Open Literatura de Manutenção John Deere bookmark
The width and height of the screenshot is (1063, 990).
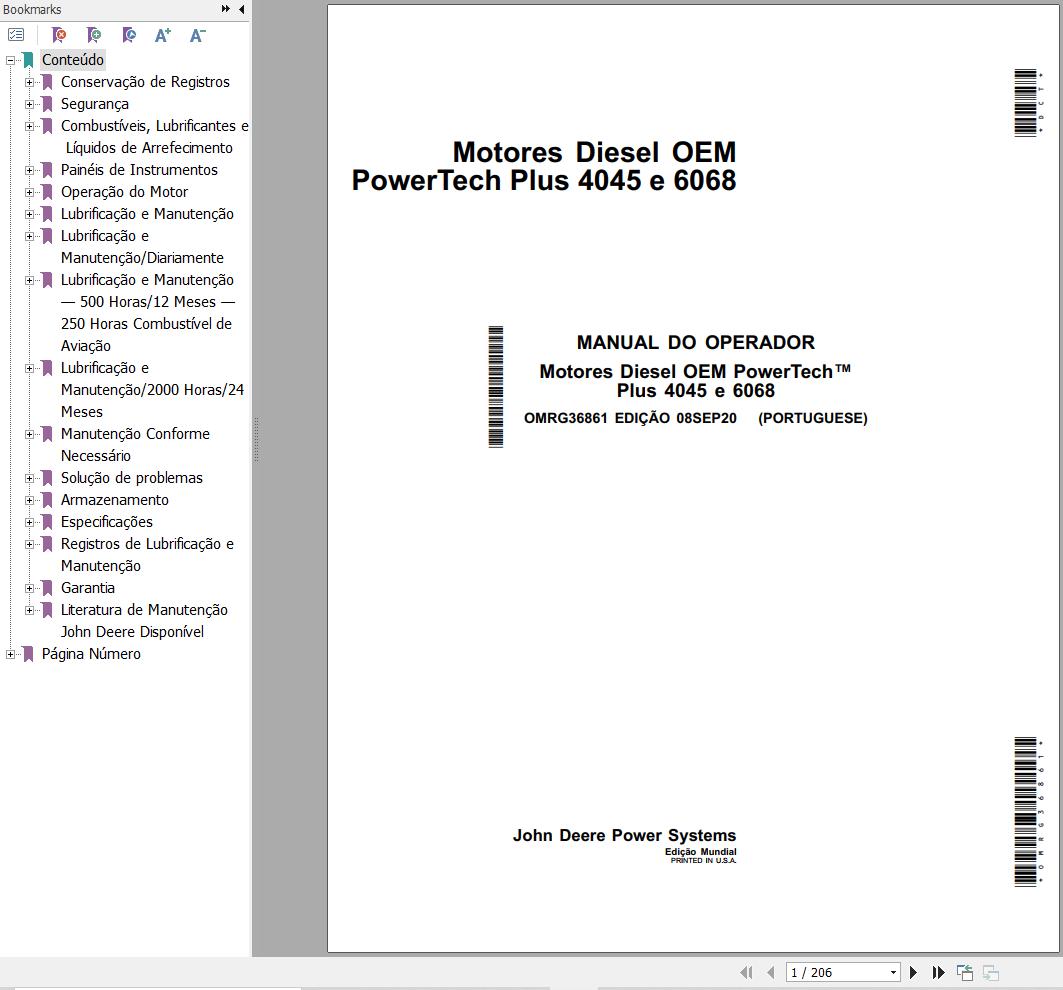144,620
